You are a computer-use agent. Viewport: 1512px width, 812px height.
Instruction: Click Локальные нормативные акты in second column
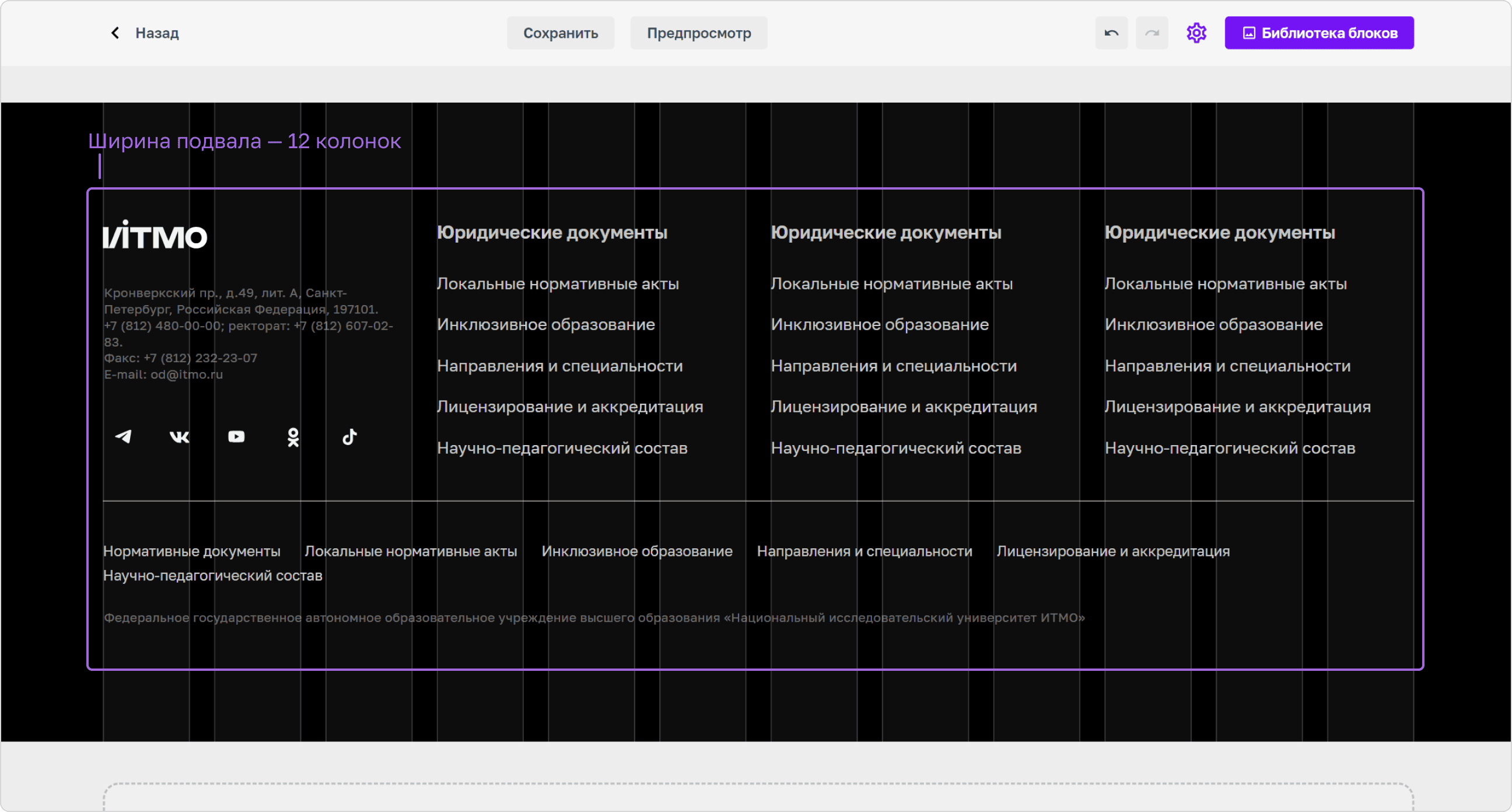[x=891, y=284]
